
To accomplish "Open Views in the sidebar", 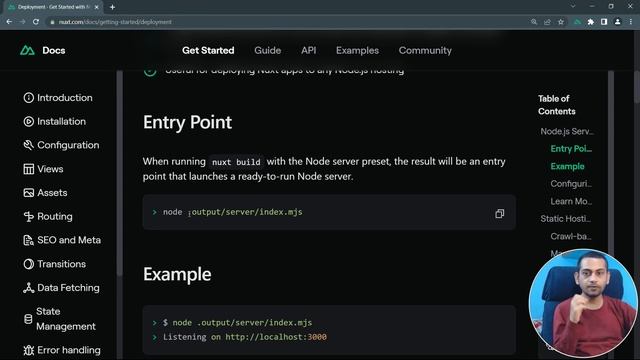I will (50, 169).
